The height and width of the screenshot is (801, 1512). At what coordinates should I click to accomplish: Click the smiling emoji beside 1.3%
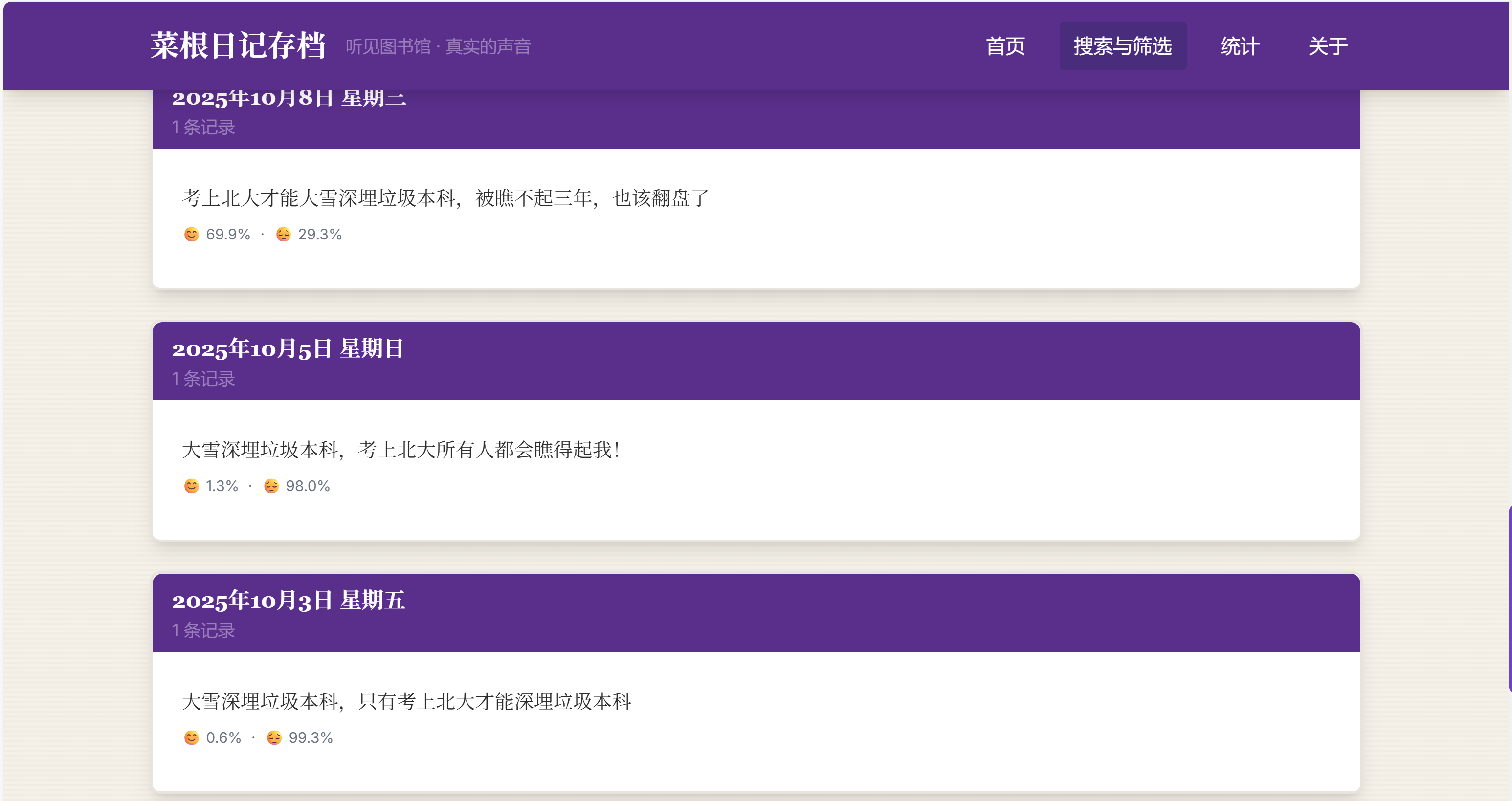coord(191,486)
